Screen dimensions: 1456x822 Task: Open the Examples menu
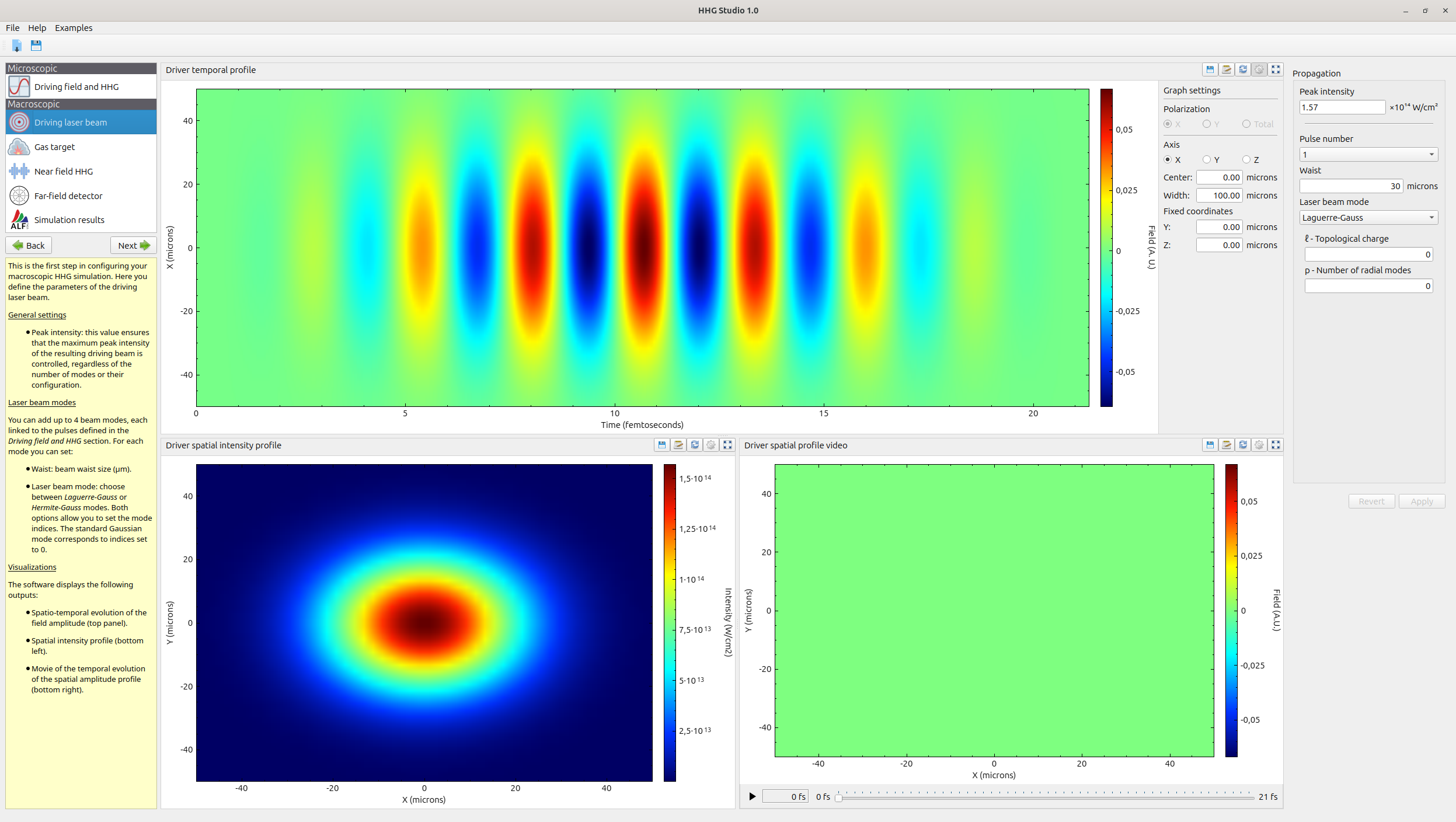(x=74, y=28)
